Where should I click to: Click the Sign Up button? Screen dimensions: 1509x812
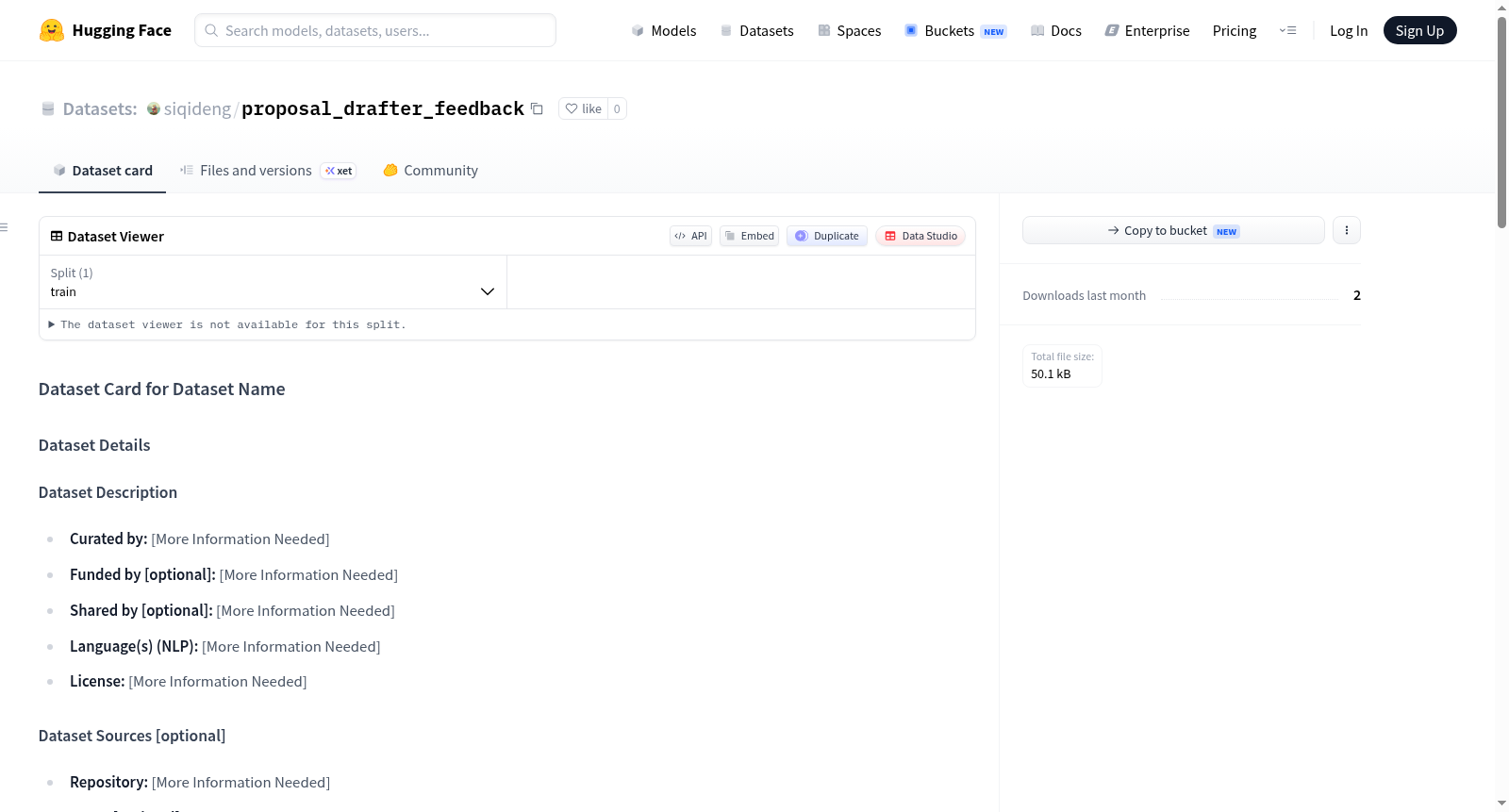1419,30
